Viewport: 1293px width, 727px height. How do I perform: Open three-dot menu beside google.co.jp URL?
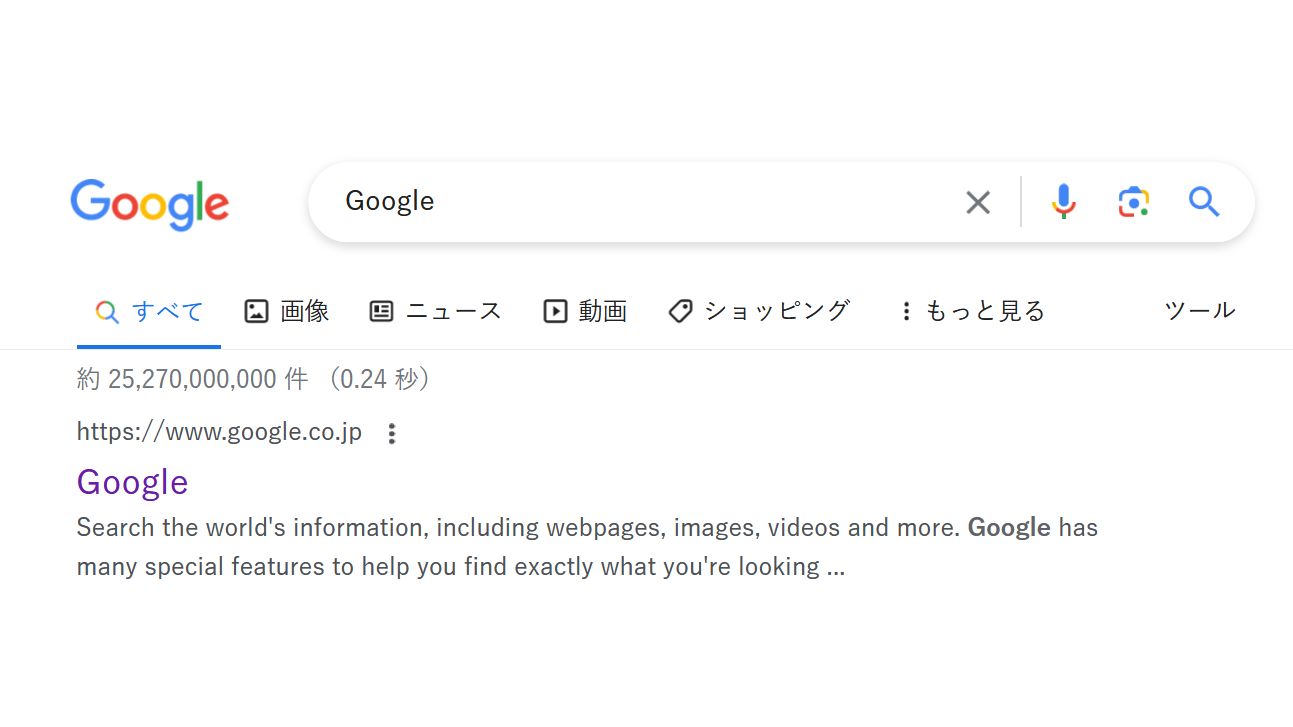click(392, 433)
